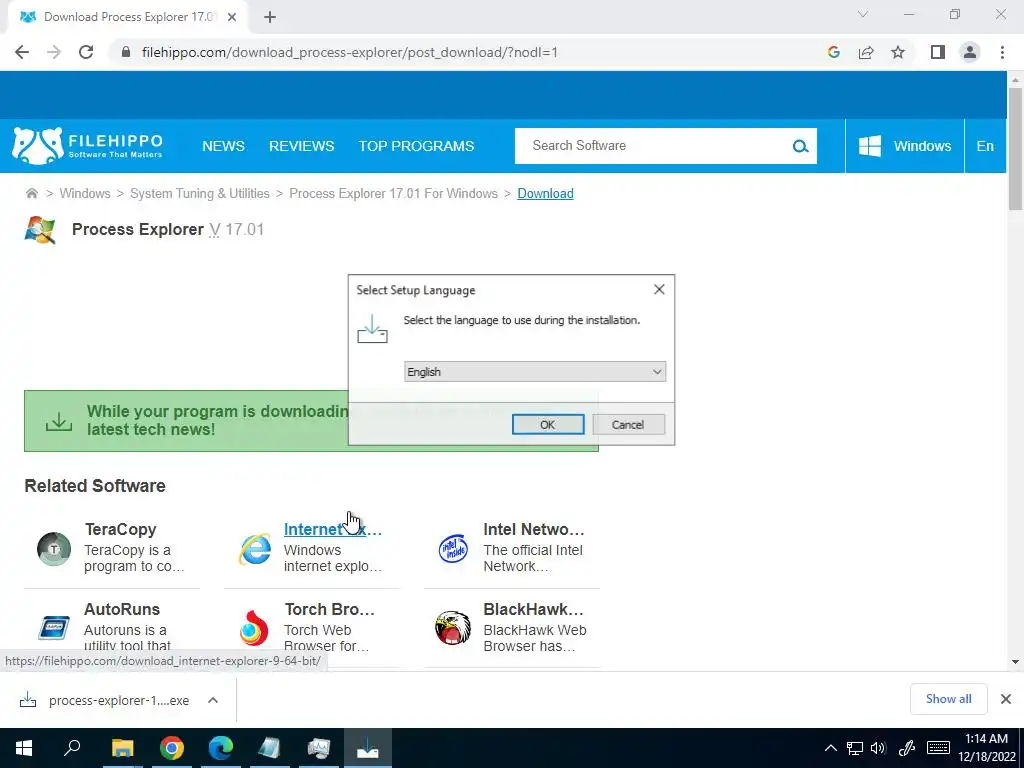Click the BlackHawk eagle icon
The image size is (1024, 768).
point(453,628)
